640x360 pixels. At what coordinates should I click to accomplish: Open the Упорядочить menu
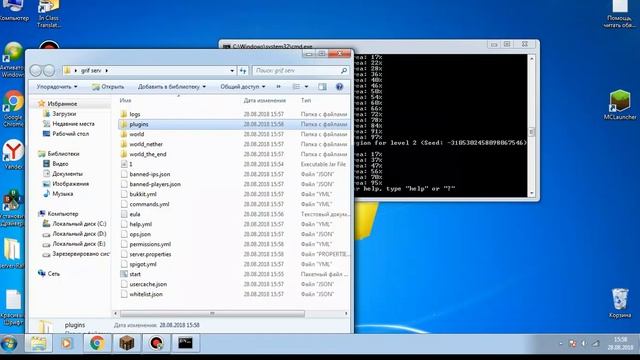click(x=57, y=87)
